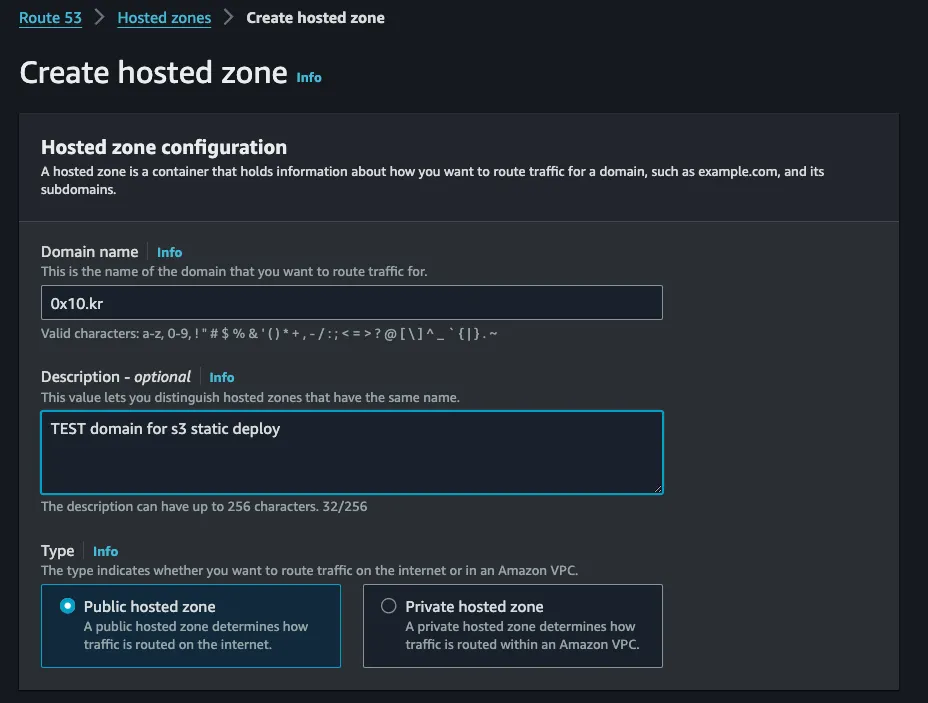The width and height of the screenshot is (928, 703).
Task: Go to Hosted zones breadcrumb link
Action: pyautogui.click(x=164, y=18)
